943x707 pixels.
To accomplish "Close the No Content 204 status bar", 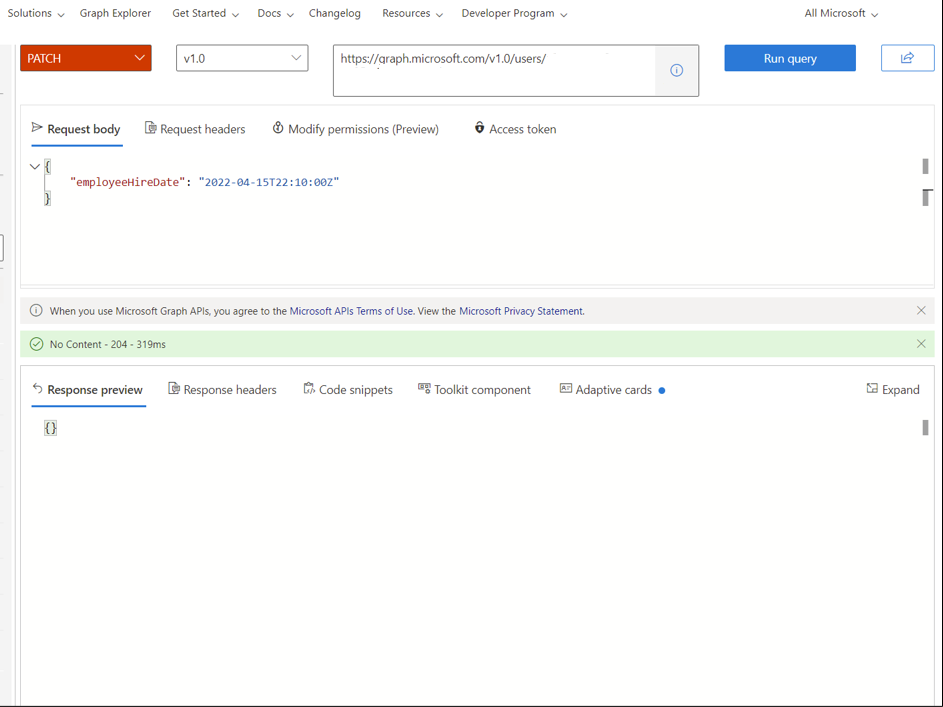I will click(x=921, y=344).
